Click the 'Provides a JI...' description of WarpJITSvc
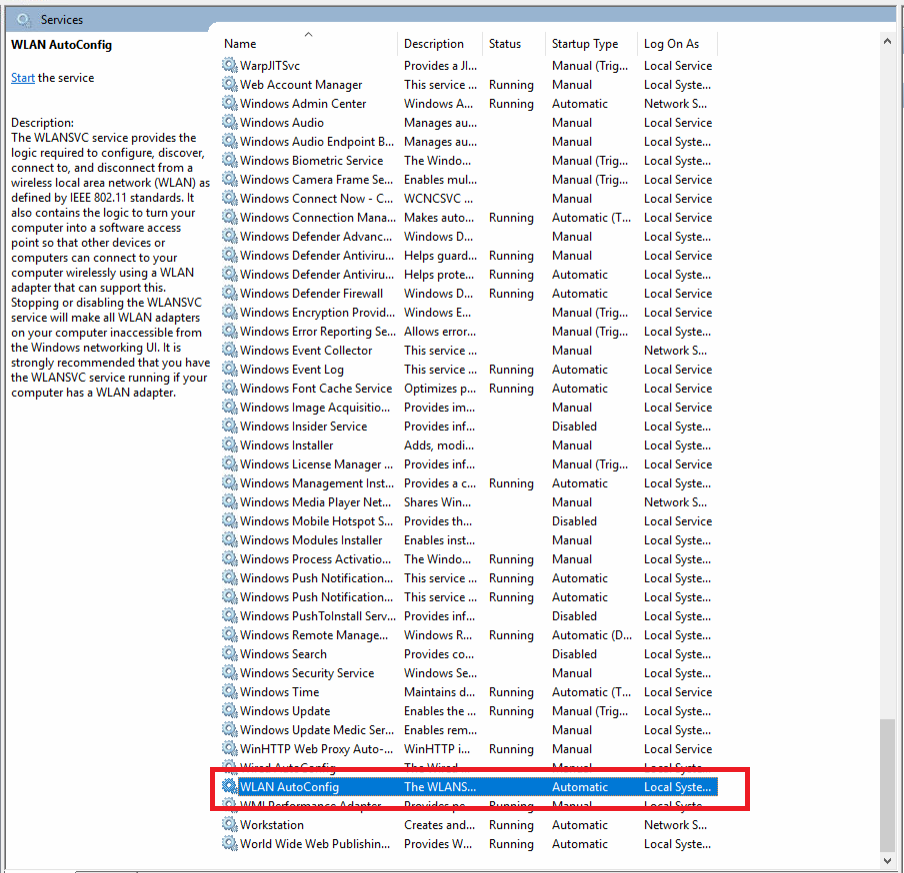 pyautogui.click(x=440, y=66)
